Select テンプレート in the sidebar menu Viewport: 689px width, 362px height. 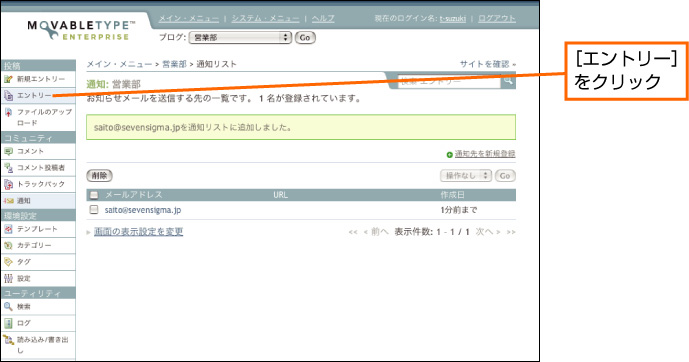(x=38, y=229)
